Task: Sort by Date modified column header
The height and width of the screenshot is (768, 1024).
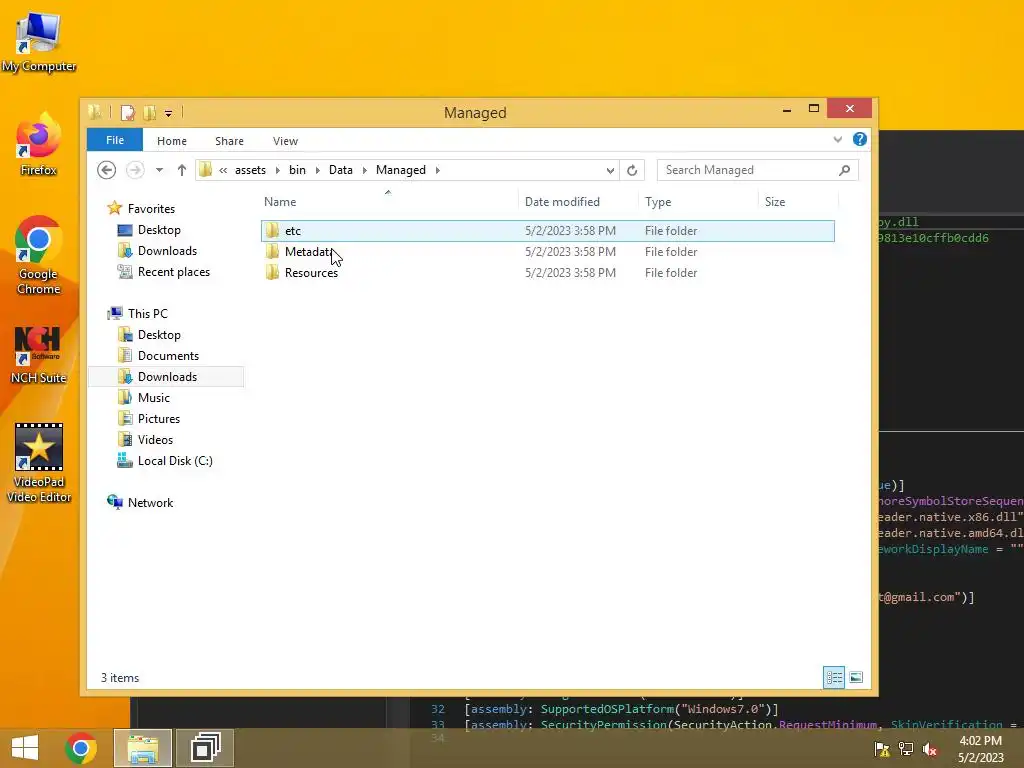Action: pos(579,202)
